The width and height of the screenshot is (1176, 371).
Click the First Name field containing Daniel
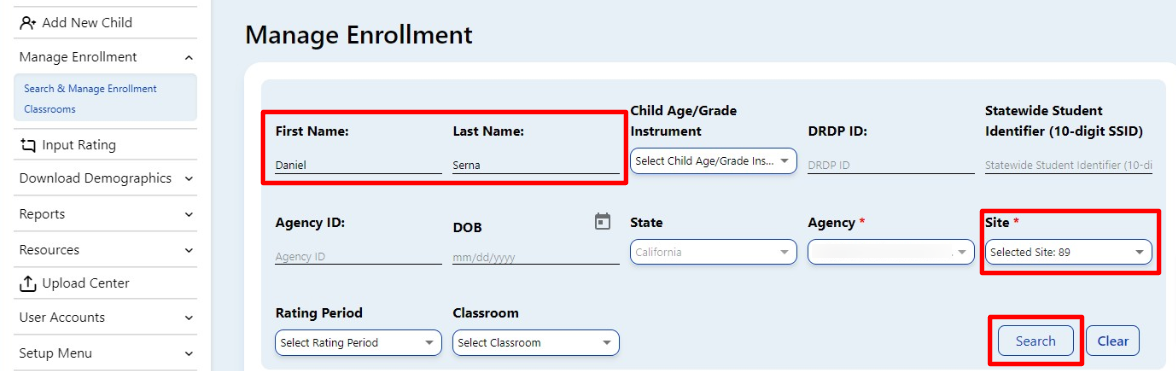coord(358,166)
